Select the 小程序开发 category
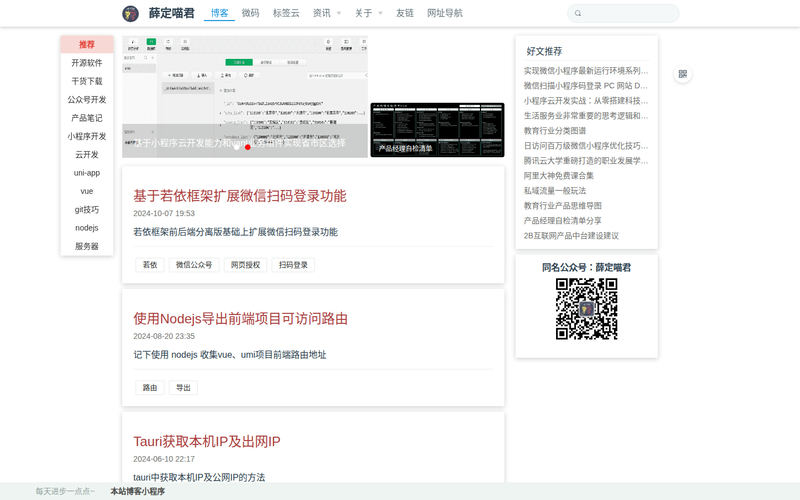 click(87, 136)
